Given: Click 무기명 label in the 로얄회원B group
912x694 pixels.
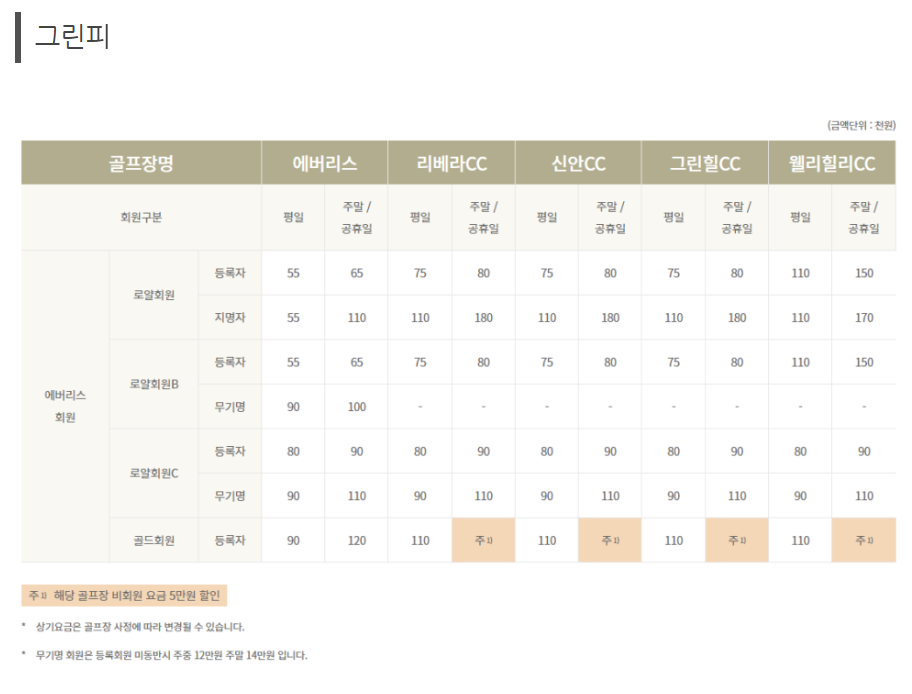Looking at the screenshot, I should point(230,407).
